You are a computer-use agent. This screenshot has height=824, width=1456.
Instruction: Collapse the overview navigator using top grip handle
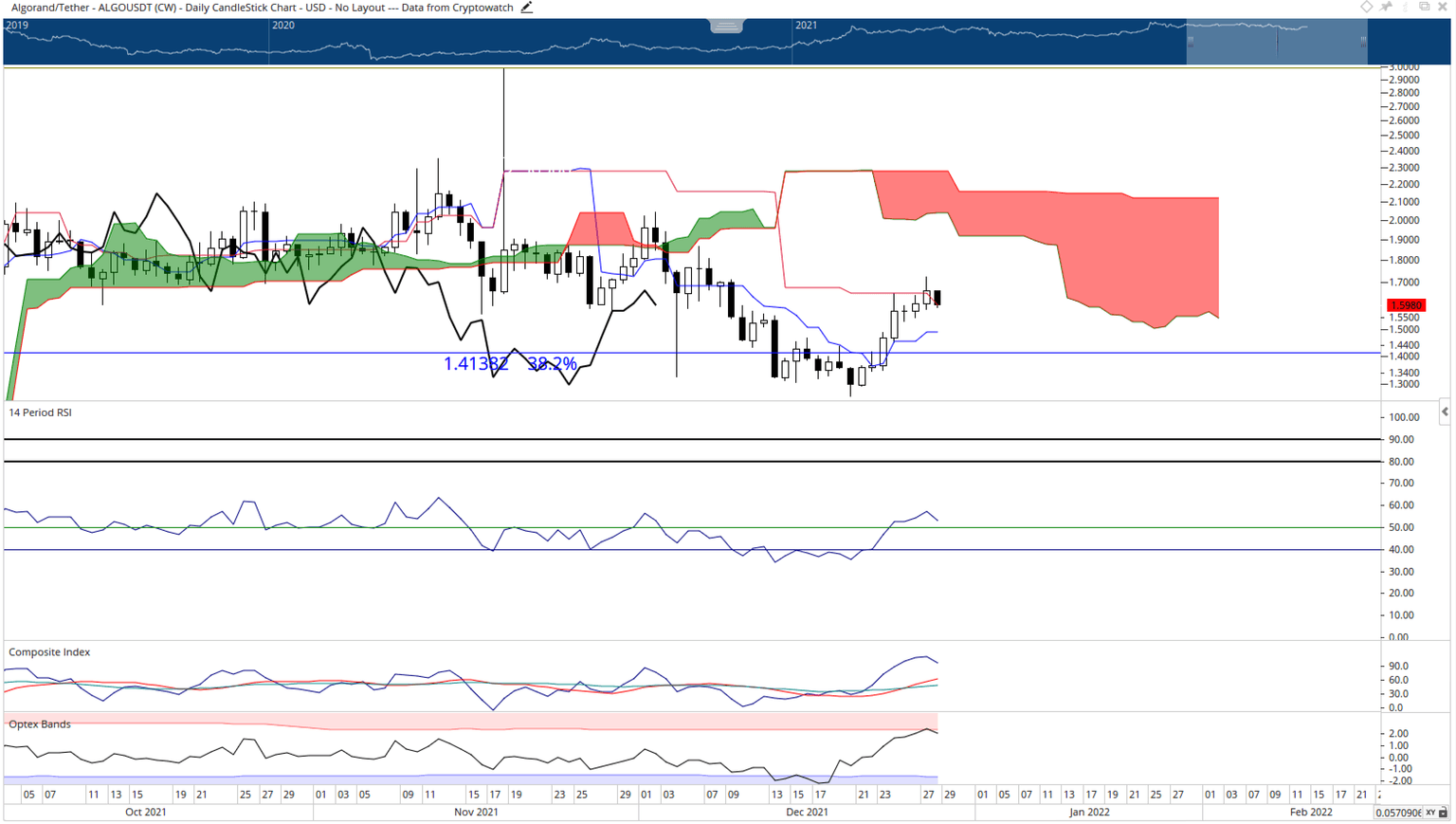click(726, 26)
